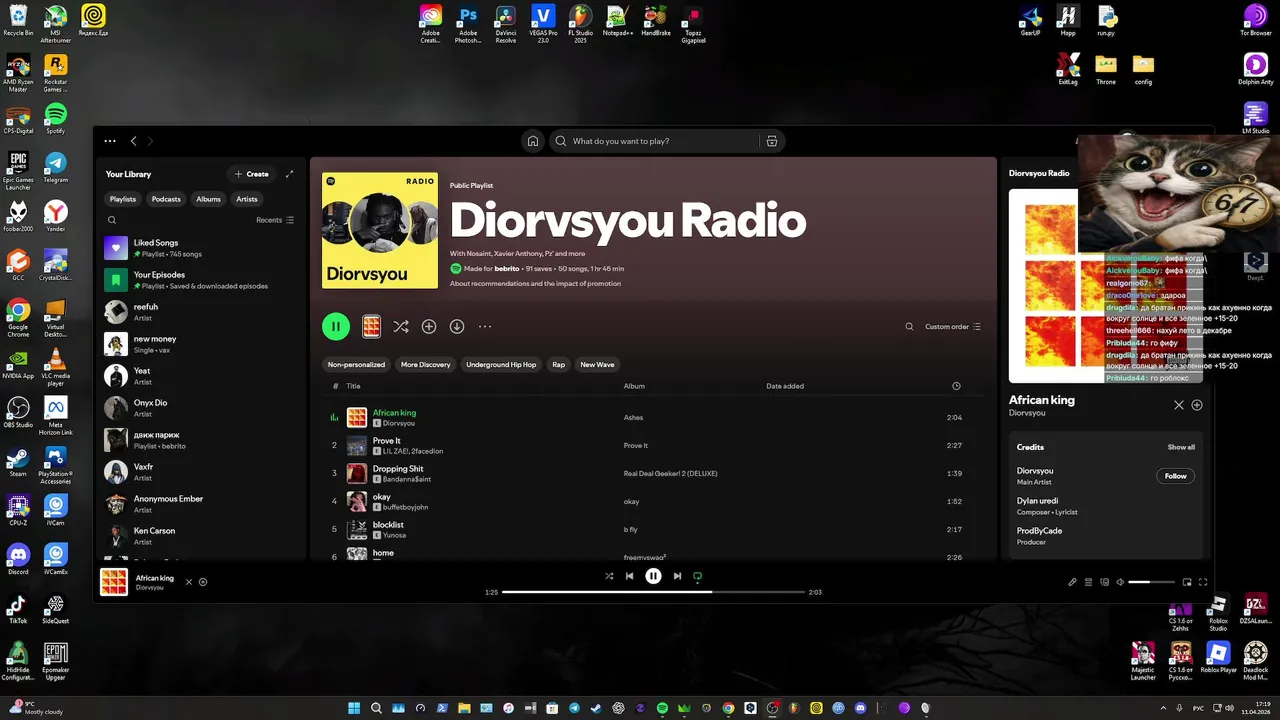This screenshot has width=1280, height=720.
Task: Add African king via sidebar plus icon
Action: click(x=1197, y=405)
